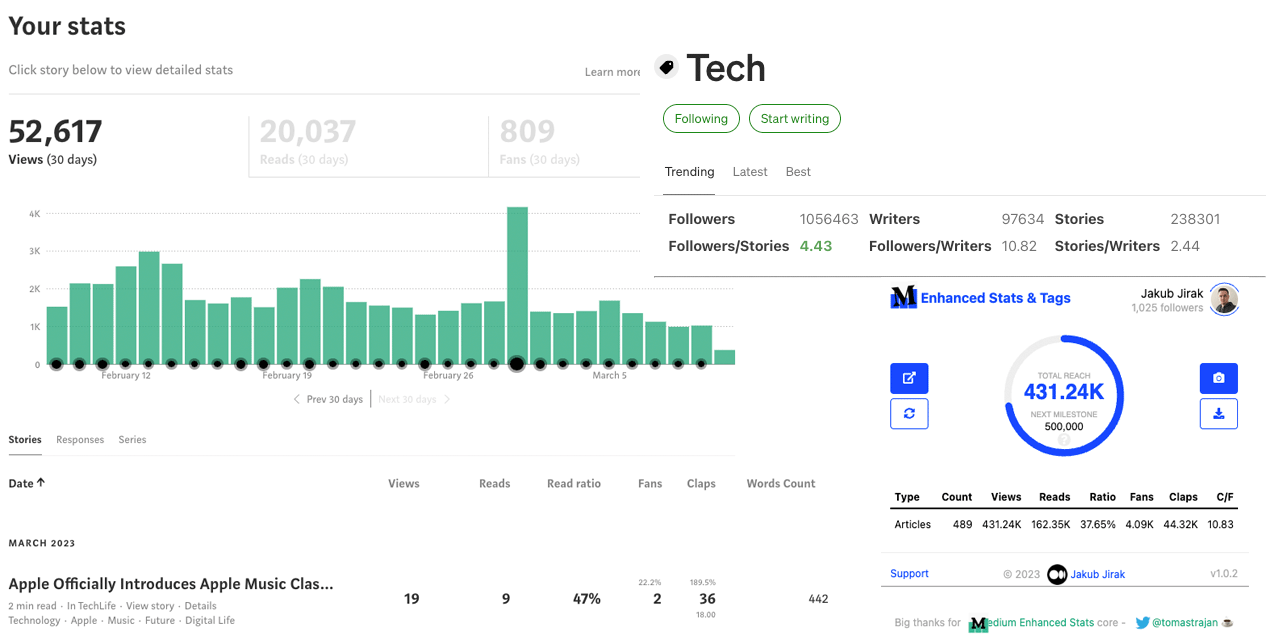This screenshot has height=640, width=1280.
Task: Switch to the Series tab
Action: (132, 439)
